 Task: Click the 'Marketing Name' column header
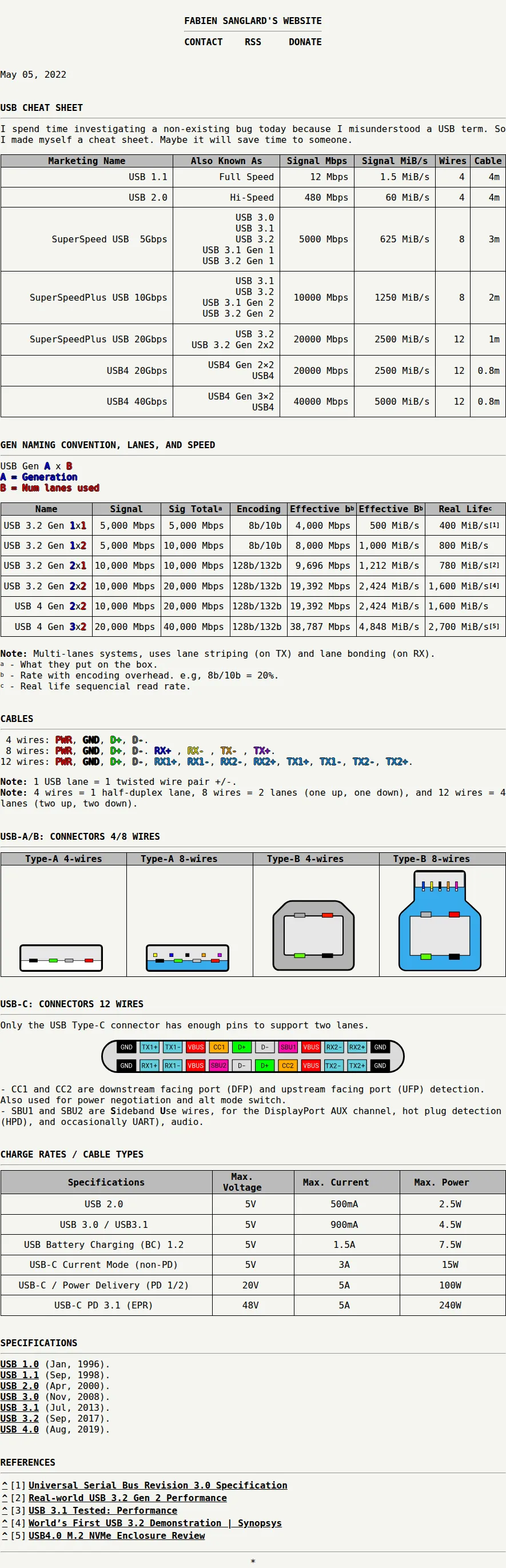pos(86,161)
